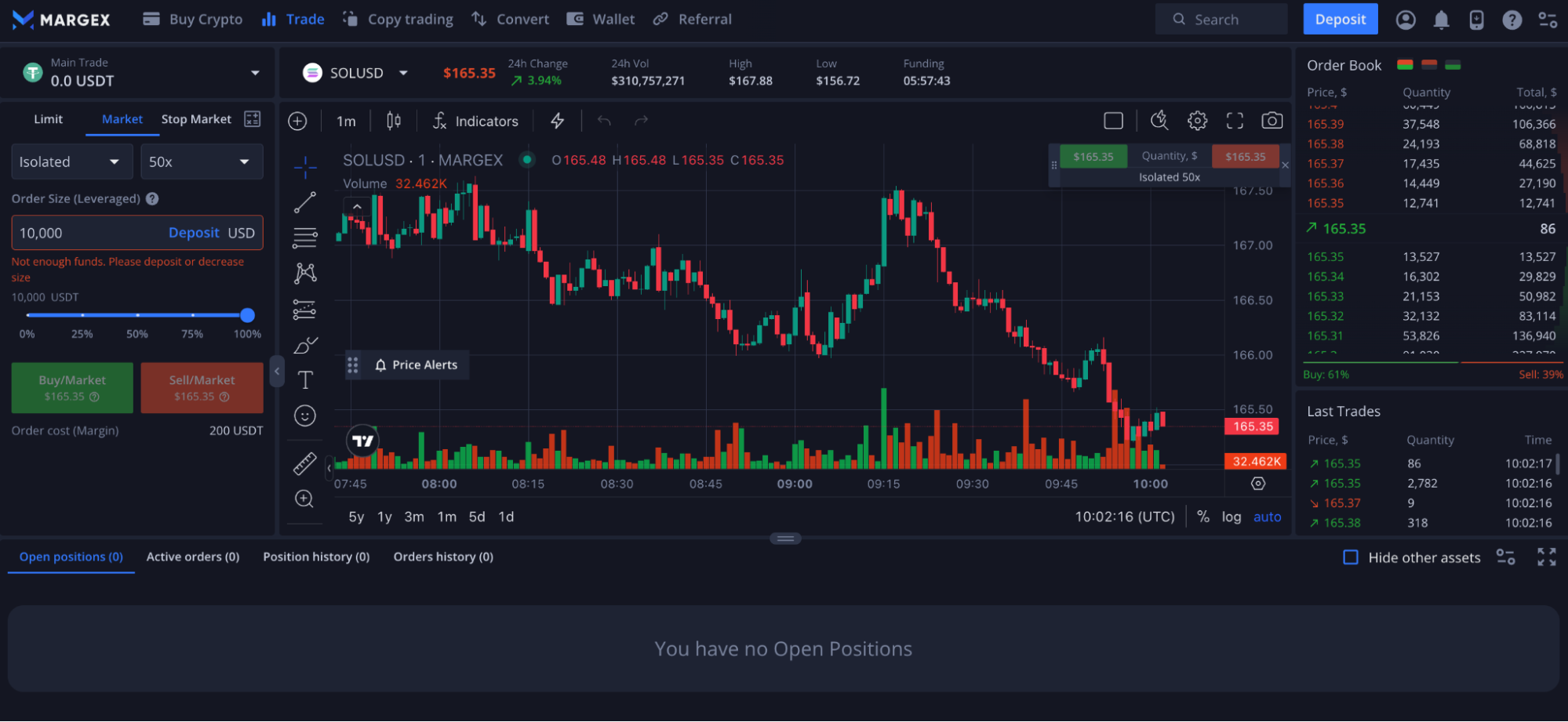Open account settings sliders in header
Viewport: 1568px width, 722px height.
point(1548,20)
